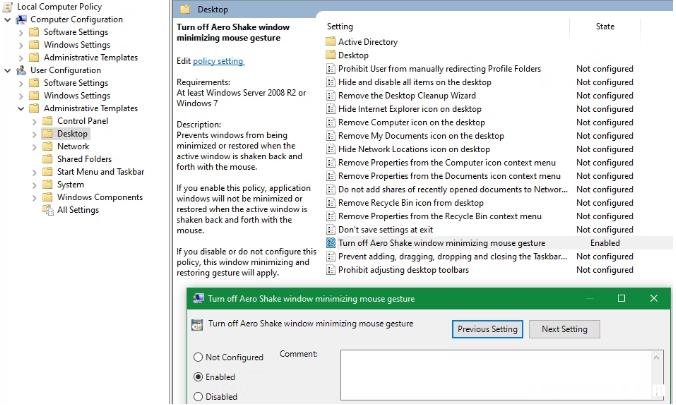Open the policy setting link
Viewport: 676px width, 405px height.
tap(218, 61)
